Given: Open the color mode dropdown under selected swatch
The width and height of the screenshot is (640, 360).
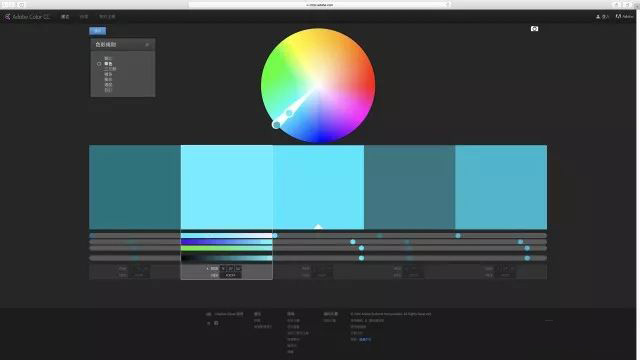Looking at the screenshot, I should coord(213,269).
